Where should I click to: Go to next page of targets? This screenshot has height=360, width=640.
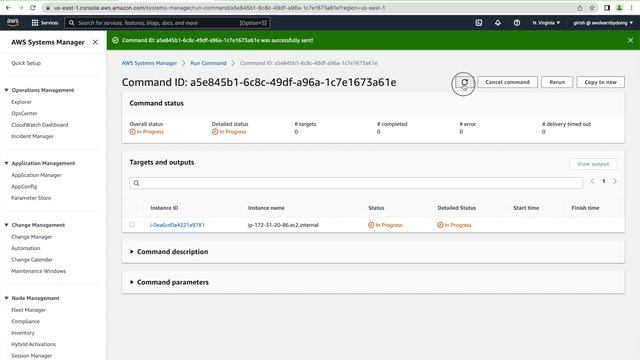[615, 181]
